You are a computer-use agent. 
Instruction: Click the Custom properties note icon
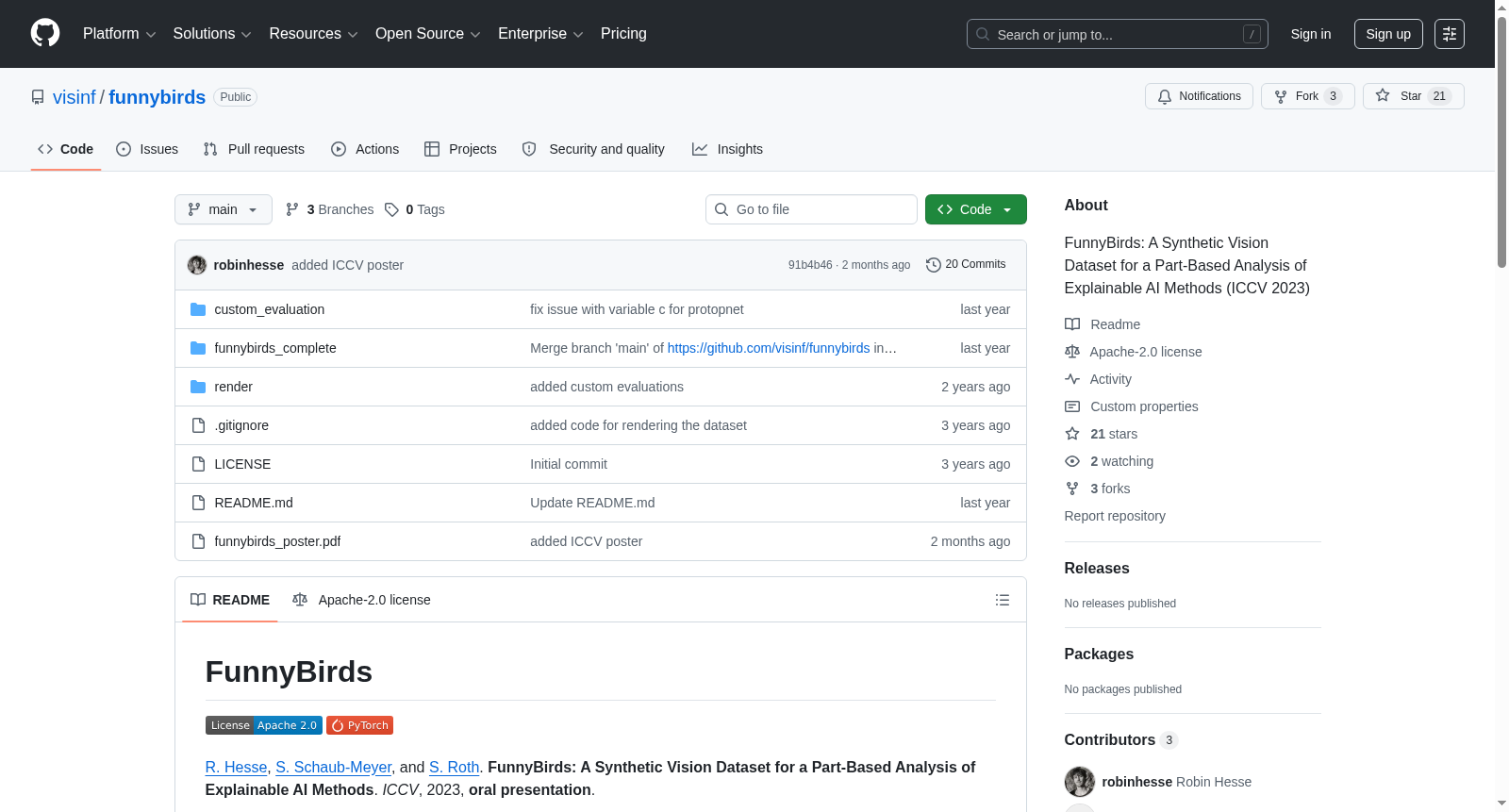(x=1072, y=406)
